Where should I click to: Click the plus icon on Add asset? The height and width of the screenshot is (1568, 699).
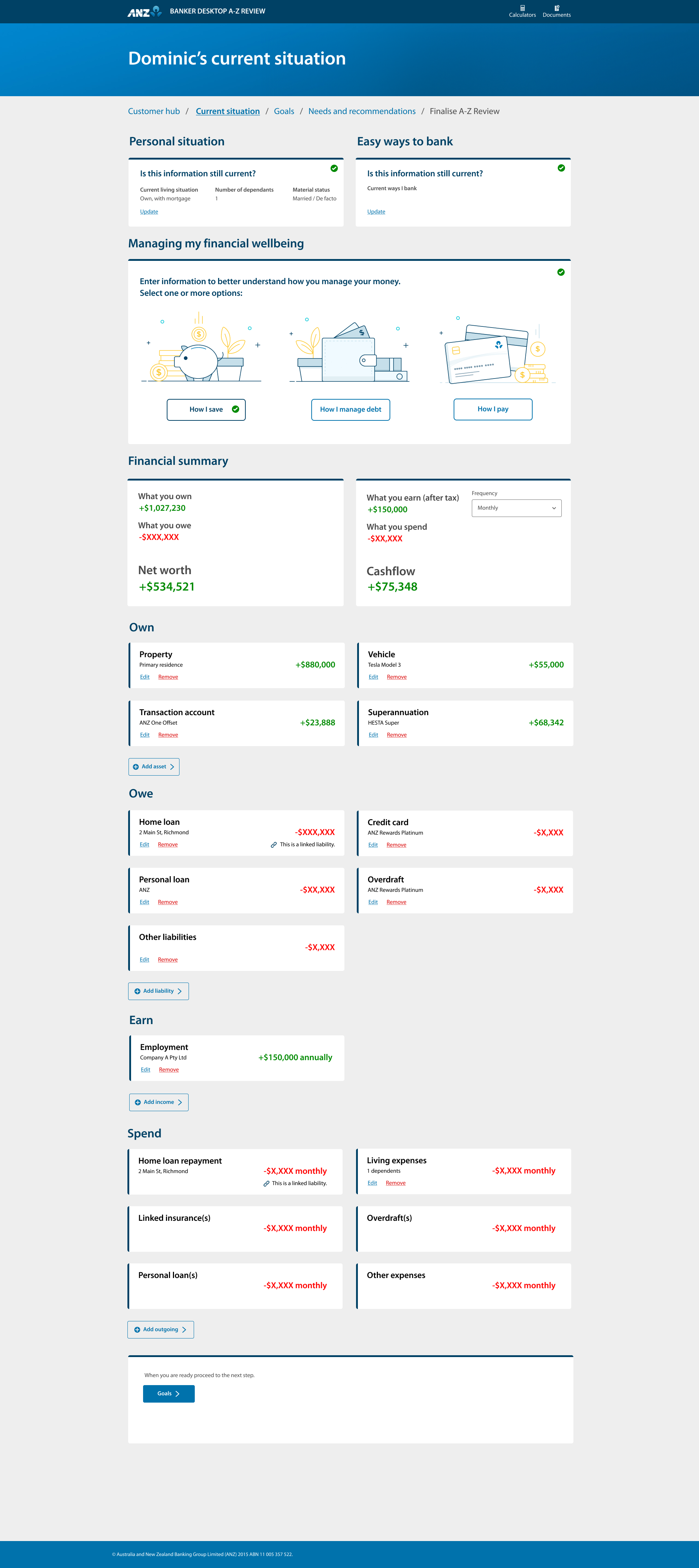136,767
